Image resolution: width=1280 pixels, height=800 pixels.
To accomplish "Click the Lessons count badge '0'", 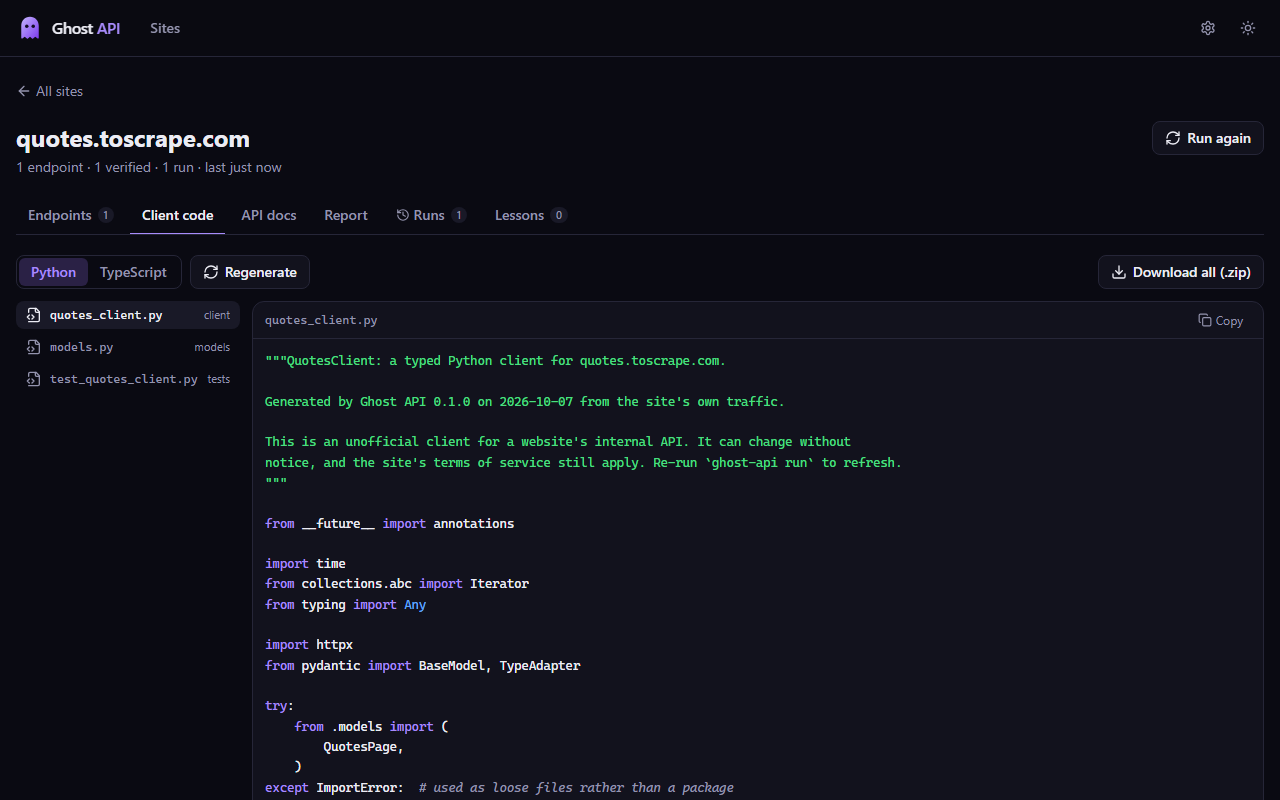I will click(559, 215).
